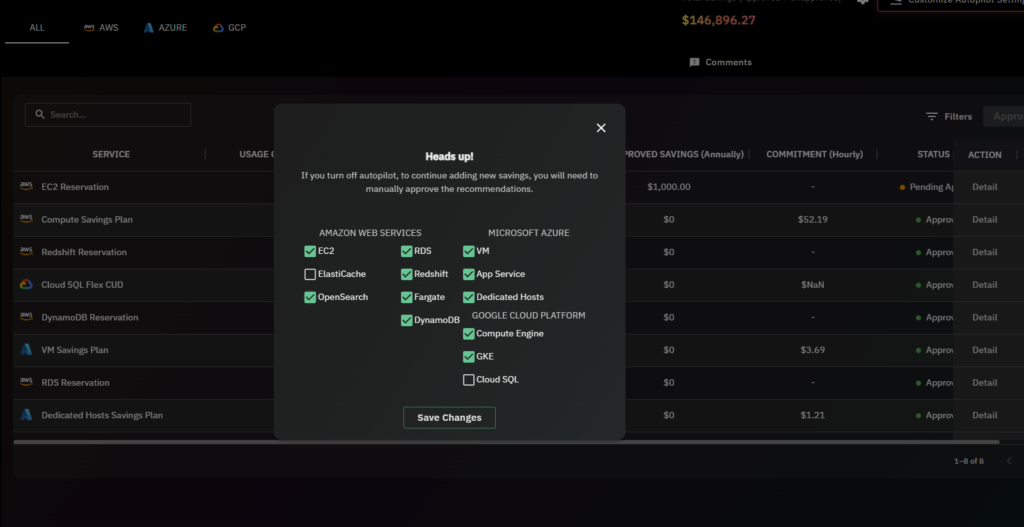Image resolution: width=1024 pixels, height=527 pixels.
Task: Toggle the Redshift checkbox
Action: pos(407,274)
